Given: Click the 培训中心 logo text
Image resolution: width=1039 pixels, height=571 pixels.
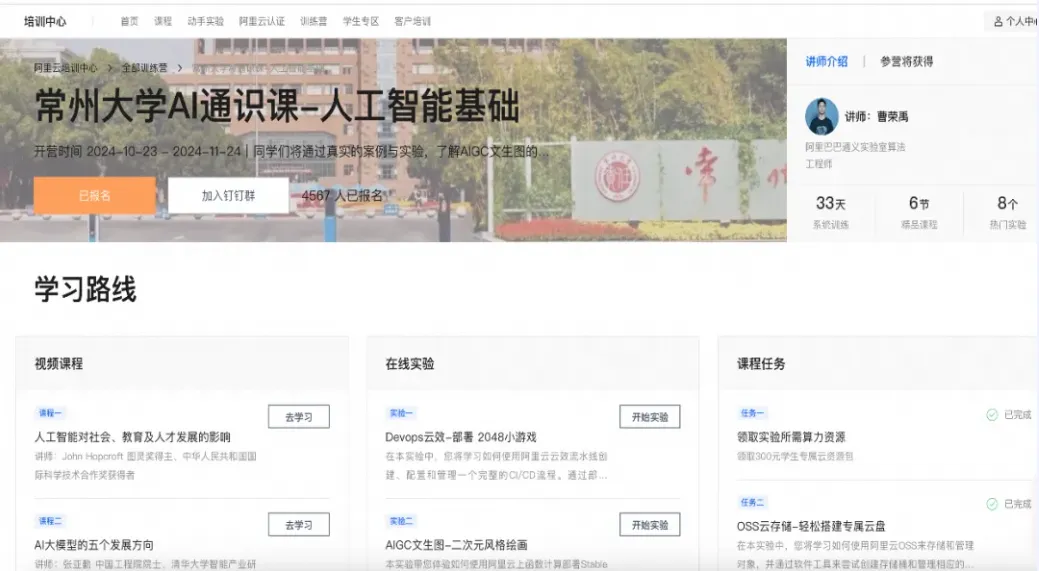Looking at the screenshot, I should [x=45, y=21].
